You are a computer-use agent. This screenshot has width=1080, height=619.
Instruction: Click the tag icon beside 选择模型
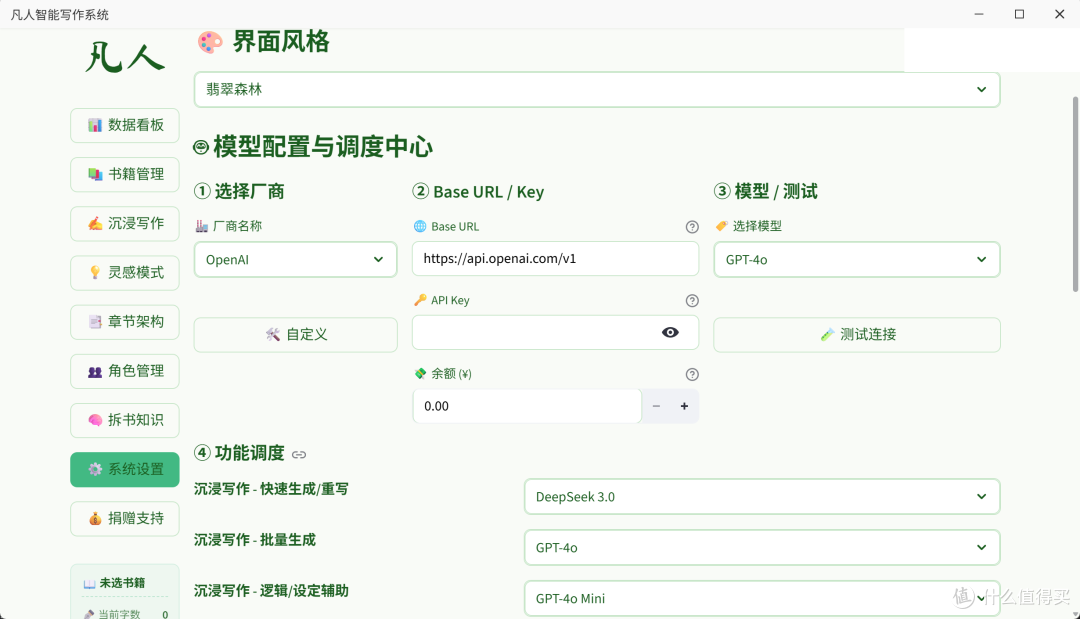(721, 226)
